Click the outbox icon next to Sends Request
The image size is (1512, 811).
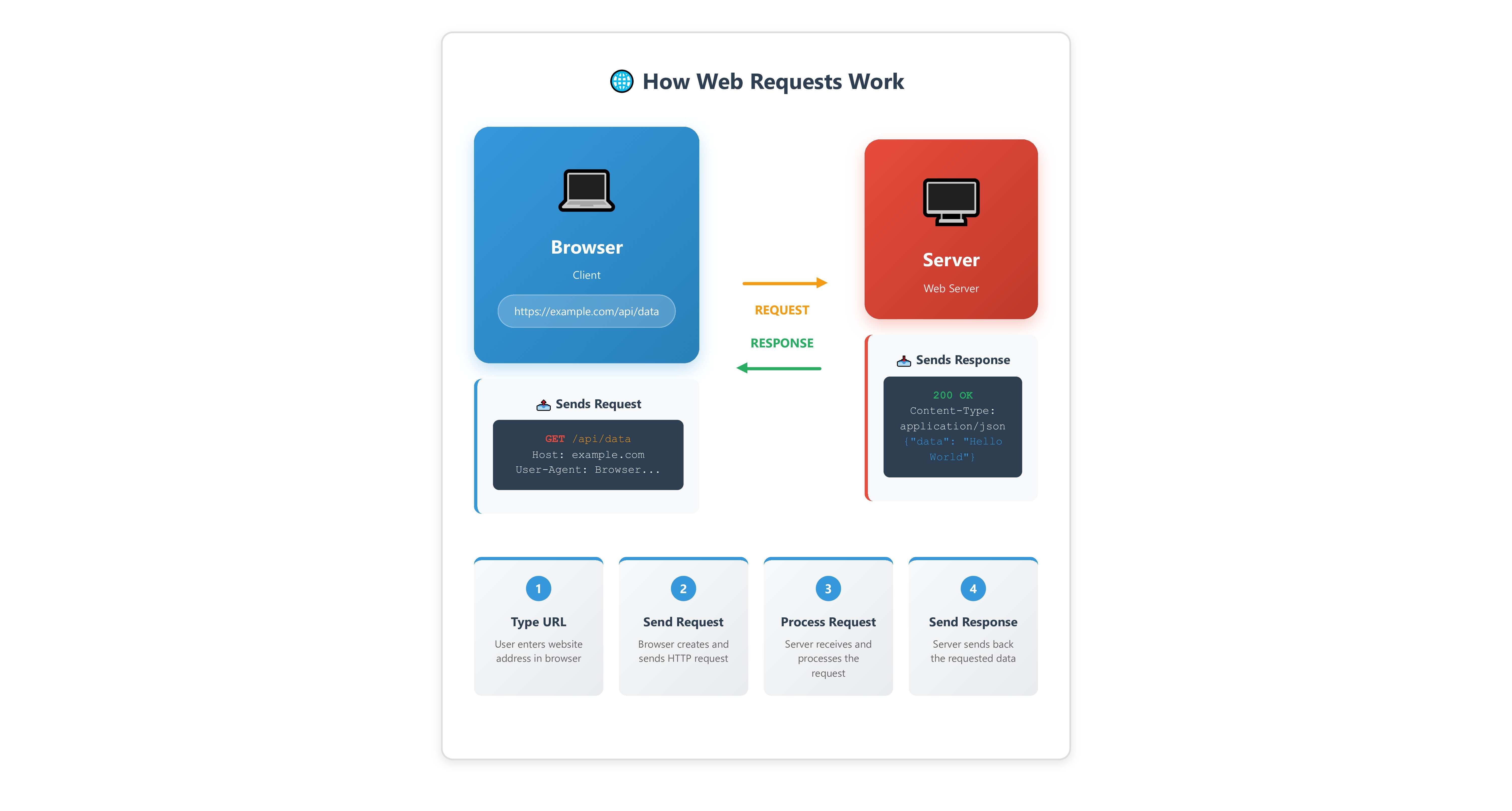coord(543,405)
